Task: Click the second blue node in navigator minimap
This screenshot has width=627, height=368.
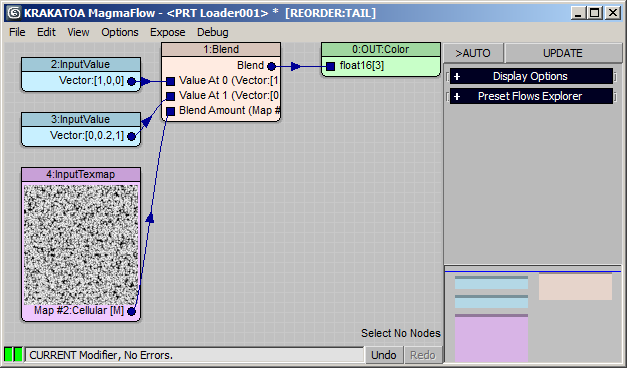Action: (491, 302)
